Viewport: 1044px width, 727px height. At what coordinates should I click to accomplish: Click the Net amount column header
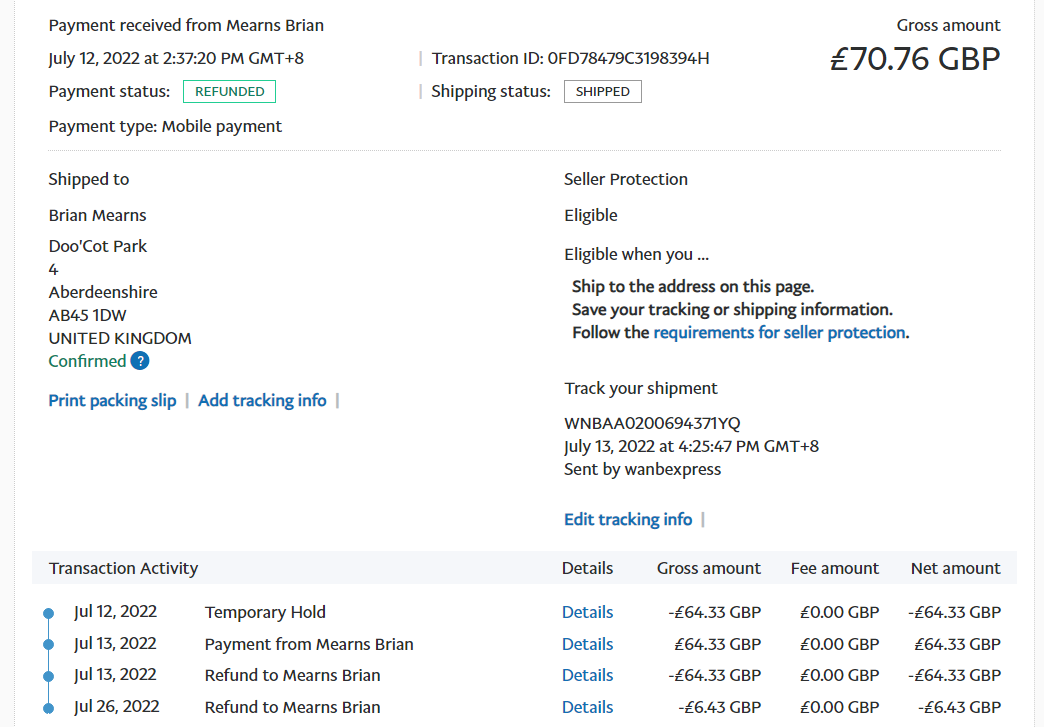click(x=955, y=568)
